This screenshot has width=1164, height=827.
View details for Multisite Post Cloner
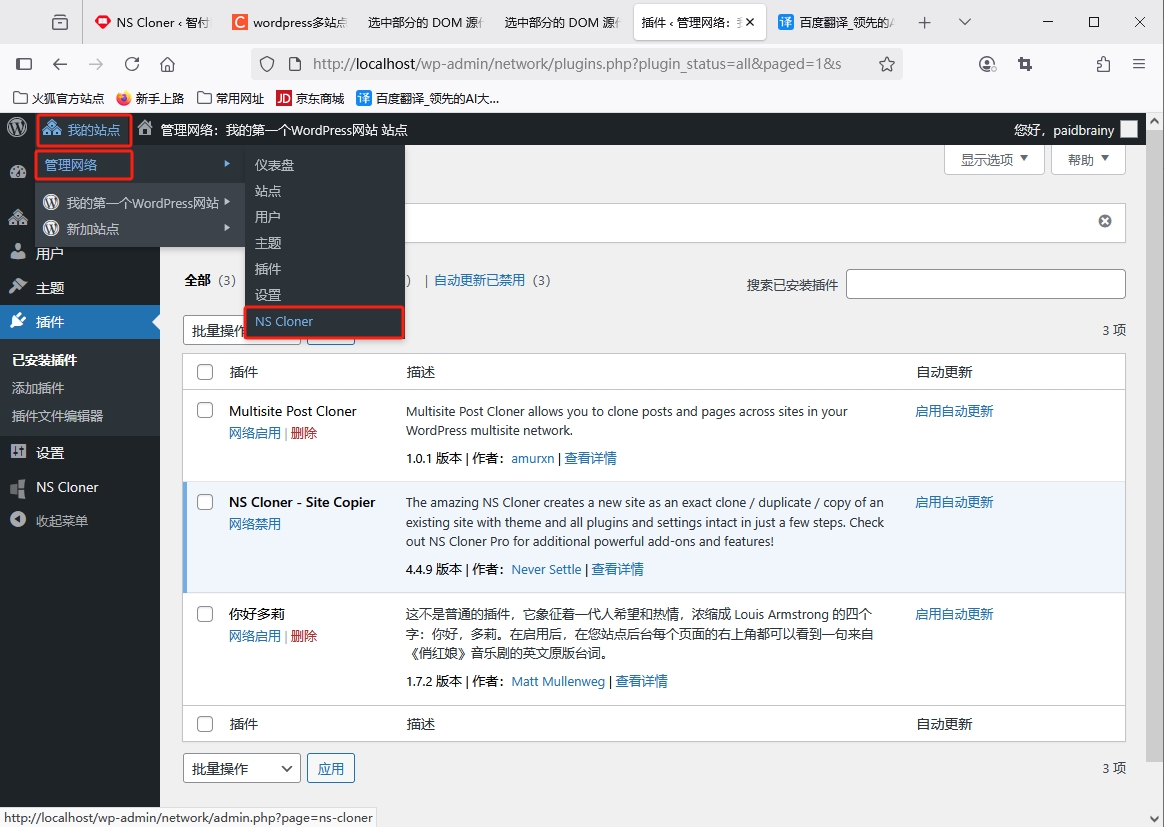590,458
